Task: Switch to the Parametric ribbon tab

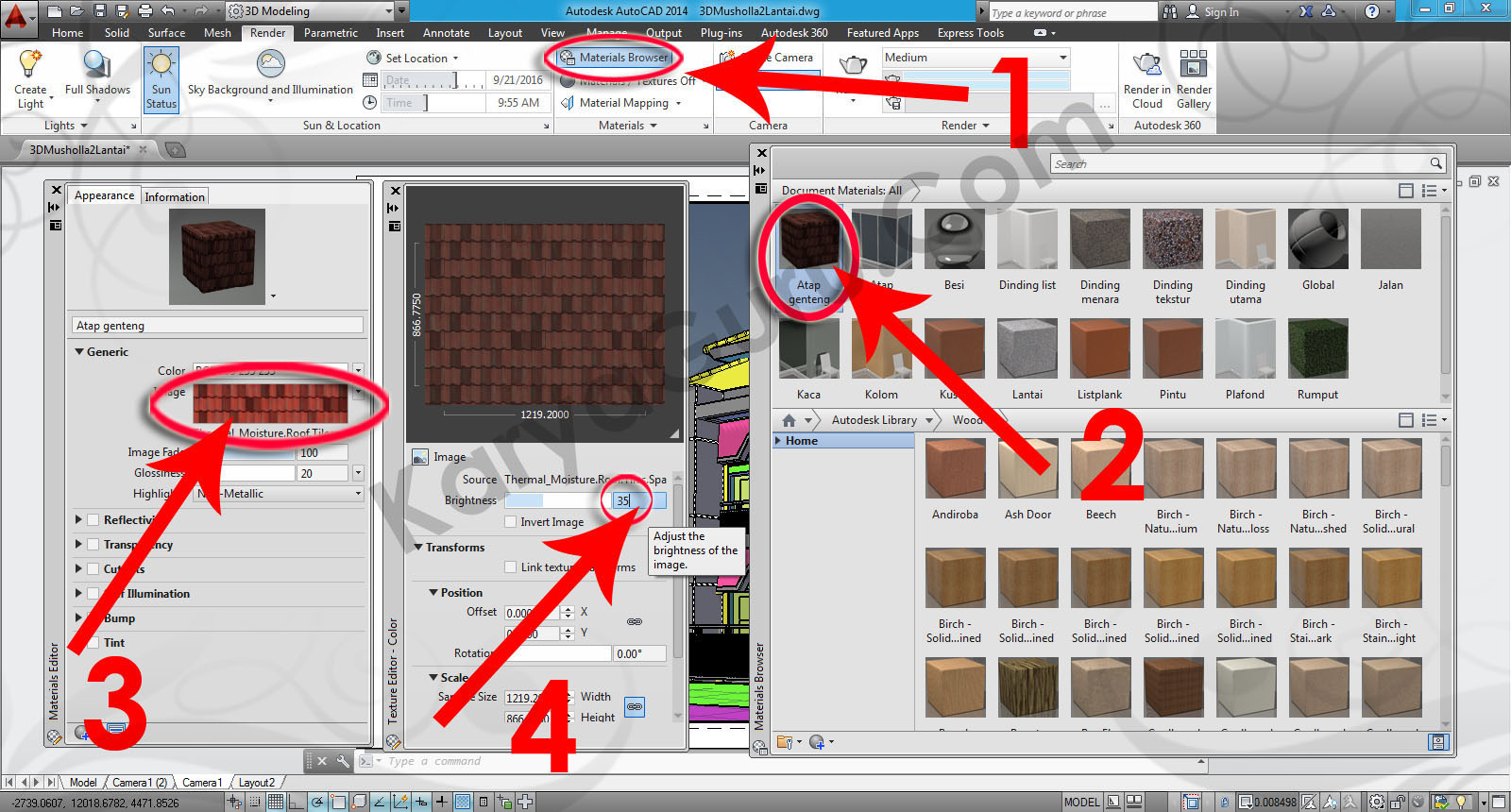Action: (330, 33)
